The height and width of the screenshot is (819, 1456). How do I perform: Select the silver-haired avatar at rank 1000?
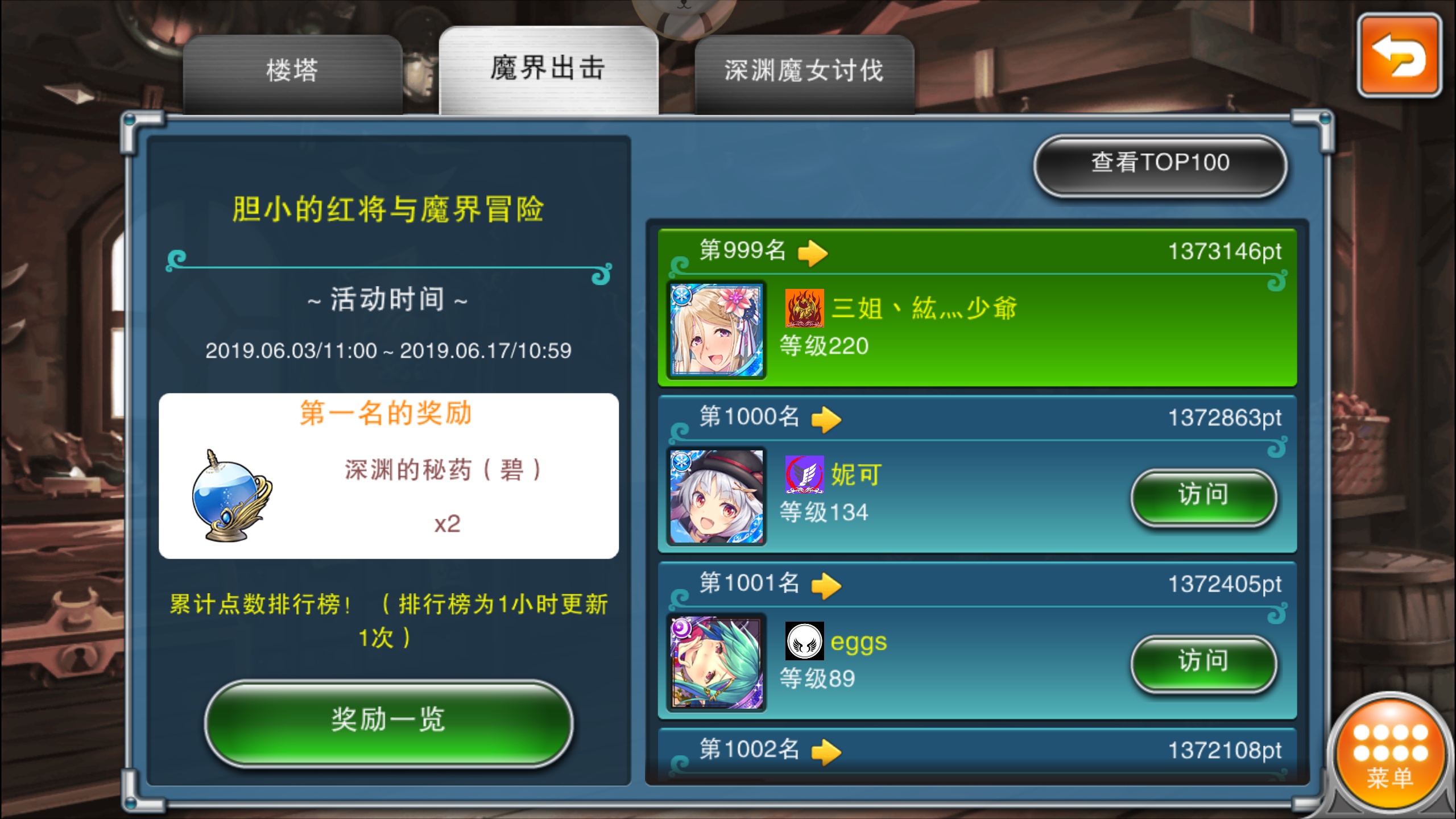tap(717, 497)
